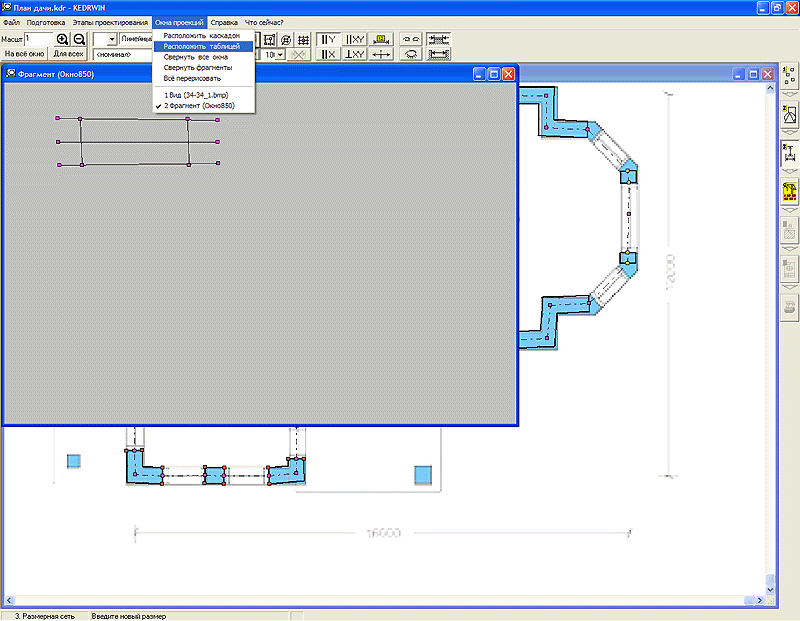
Task: Choose Расположить таблицей menu entry
Action: point(203,46)
